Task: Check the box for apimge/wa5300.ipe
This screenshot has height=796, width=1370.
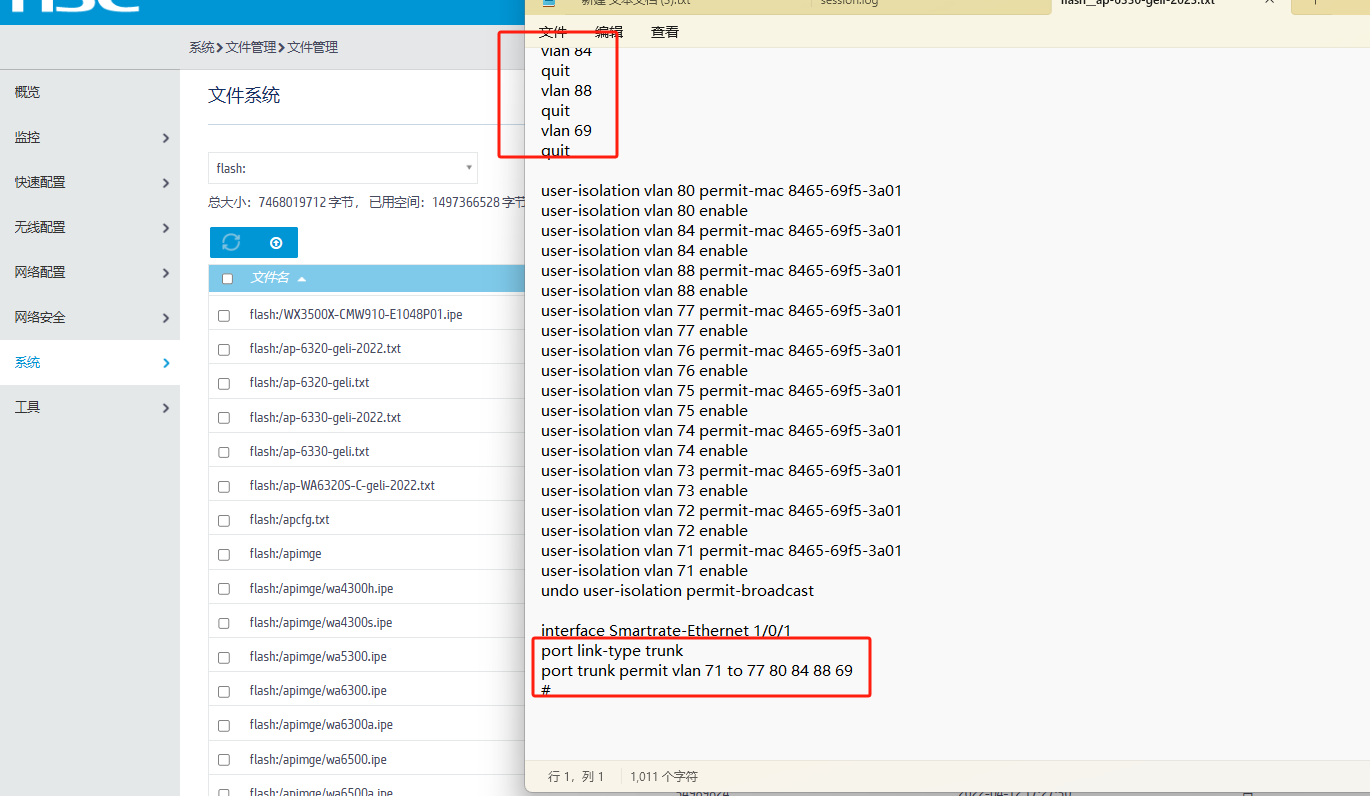Action: pyautogui.click(x=224, y=657)
